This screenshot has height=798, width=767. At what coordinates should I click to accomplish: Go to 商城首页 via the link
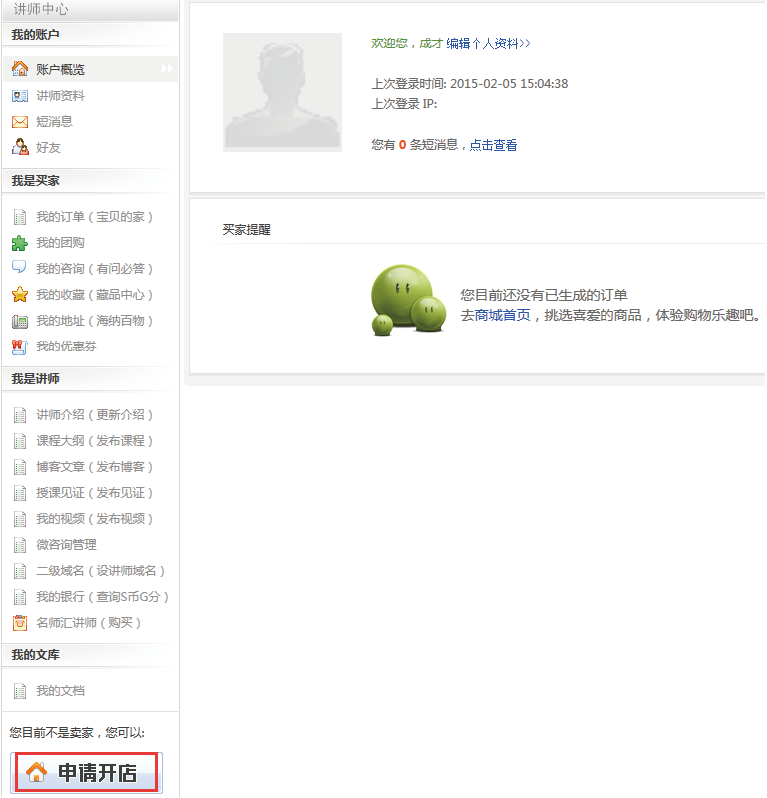[502, 315]
